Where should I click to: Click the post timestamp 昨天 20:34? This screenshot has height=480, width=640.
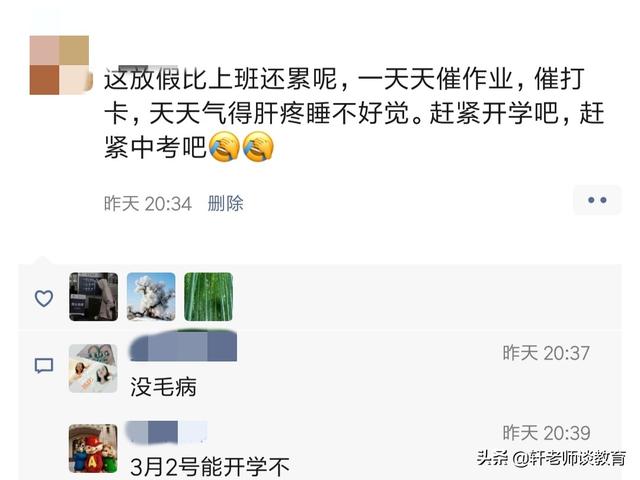pyautogui.click(x=148, y=203)
